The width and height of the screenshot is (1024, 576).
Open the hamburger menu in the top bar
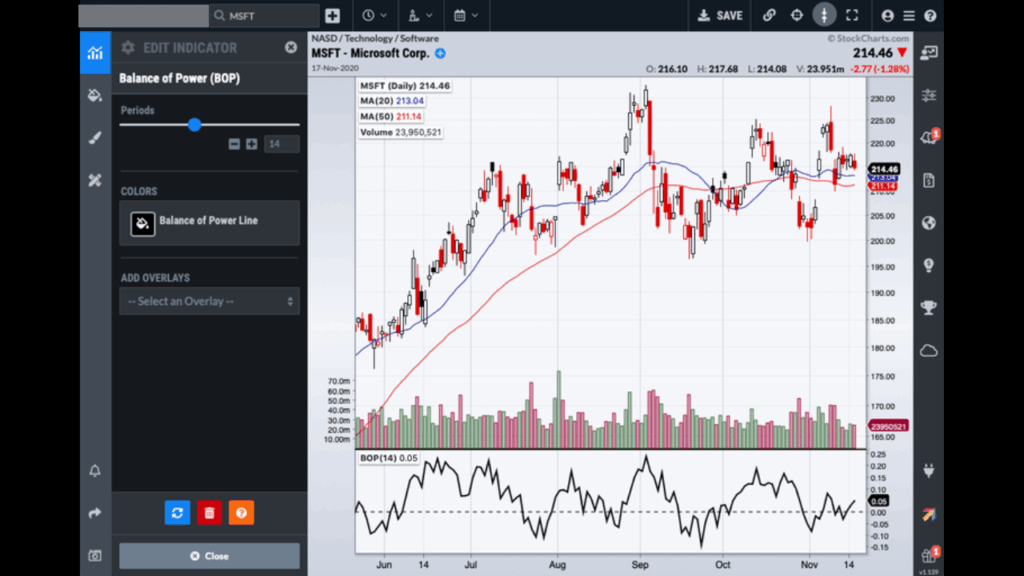coord(909,15)
